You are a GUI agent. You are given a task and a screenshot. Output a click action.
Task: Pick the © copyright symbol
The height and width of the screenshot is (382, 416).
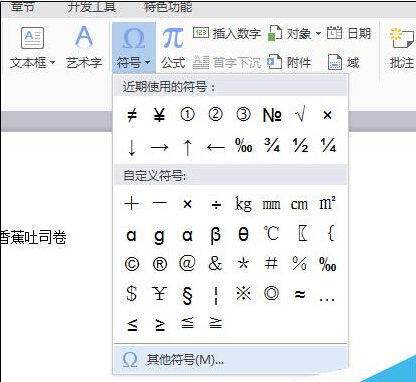(132, 265)
